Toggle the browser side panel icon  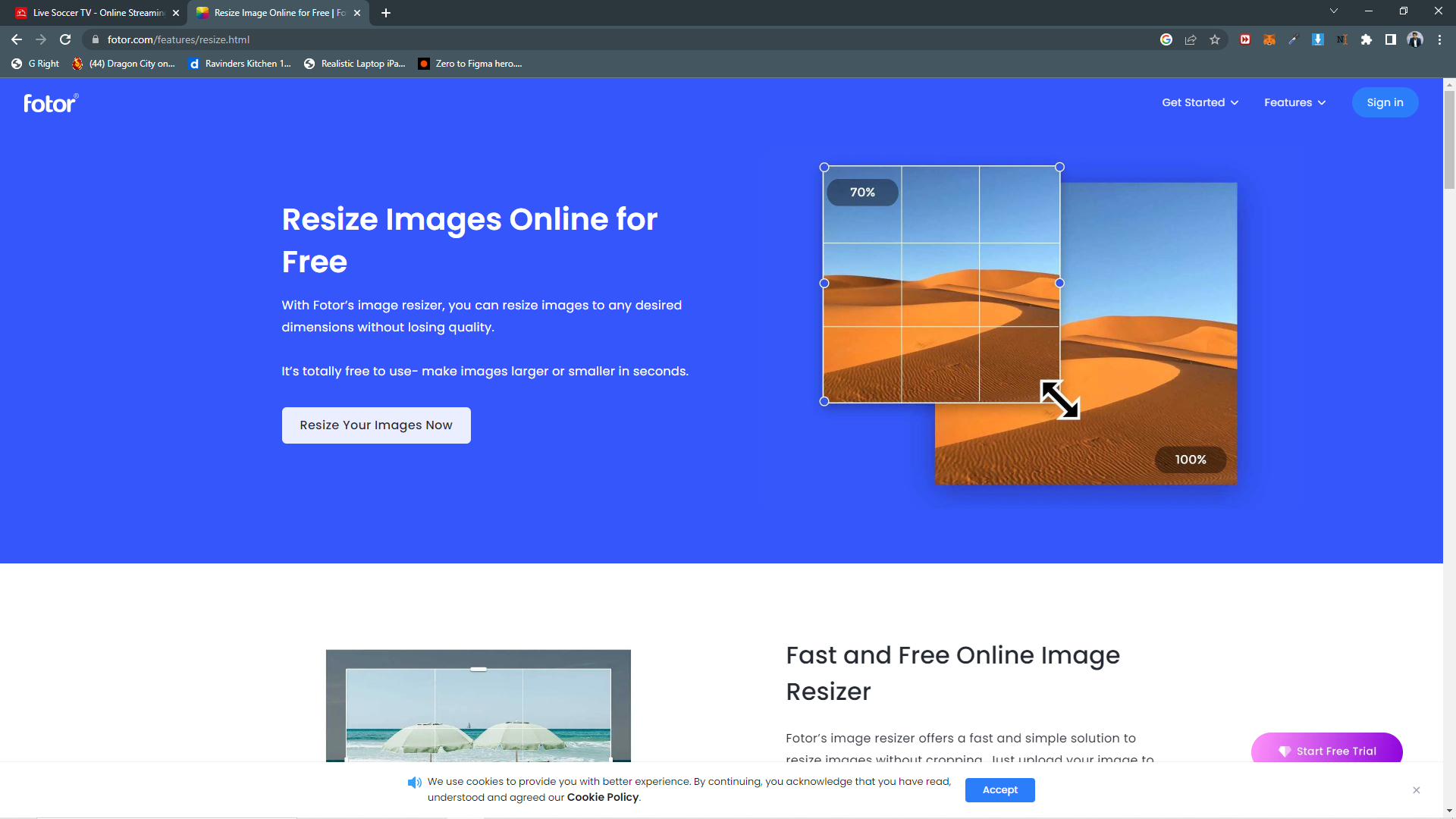1391,39
